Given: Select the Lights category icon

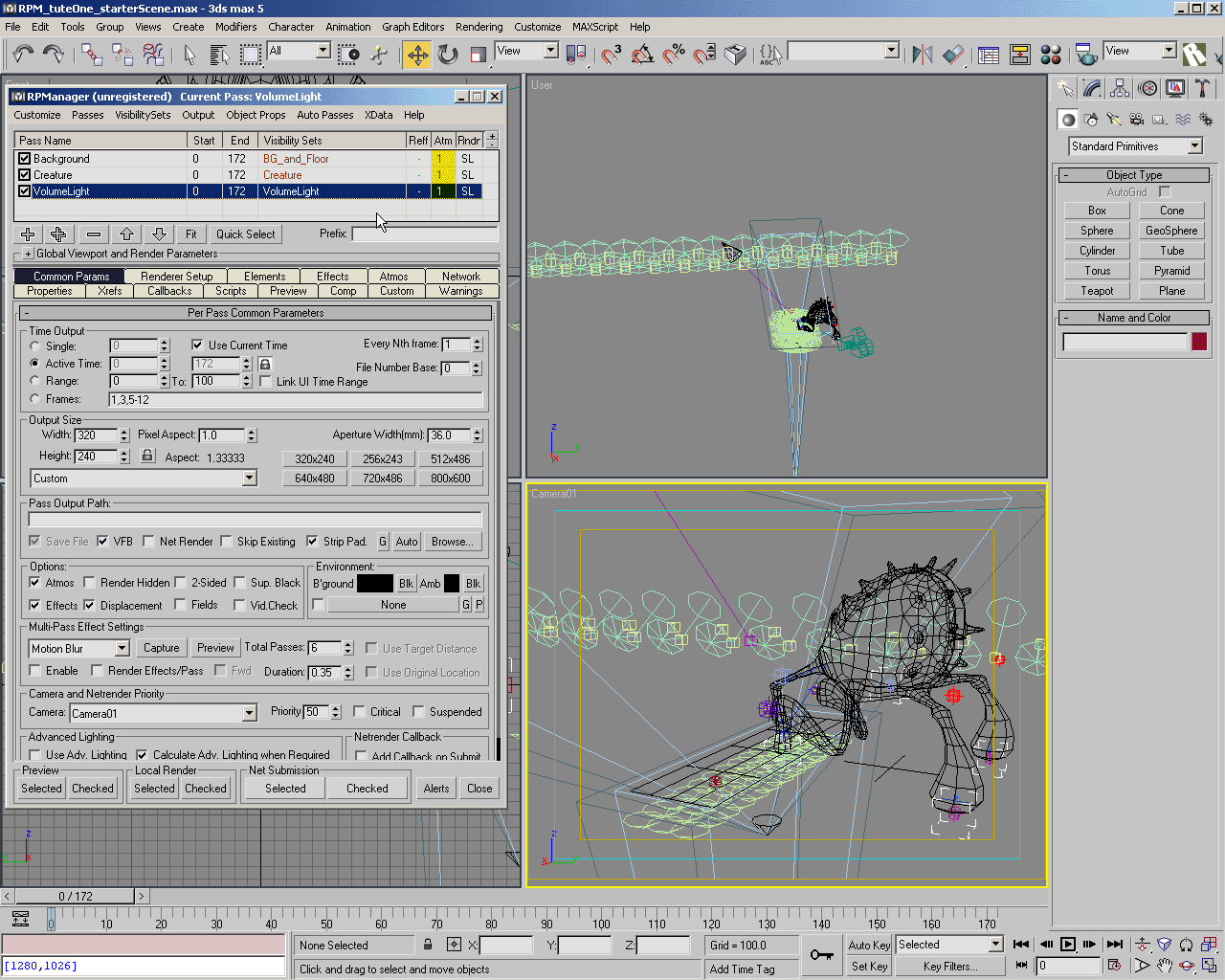Looking at the screenshot, I should pos(1113,120).
